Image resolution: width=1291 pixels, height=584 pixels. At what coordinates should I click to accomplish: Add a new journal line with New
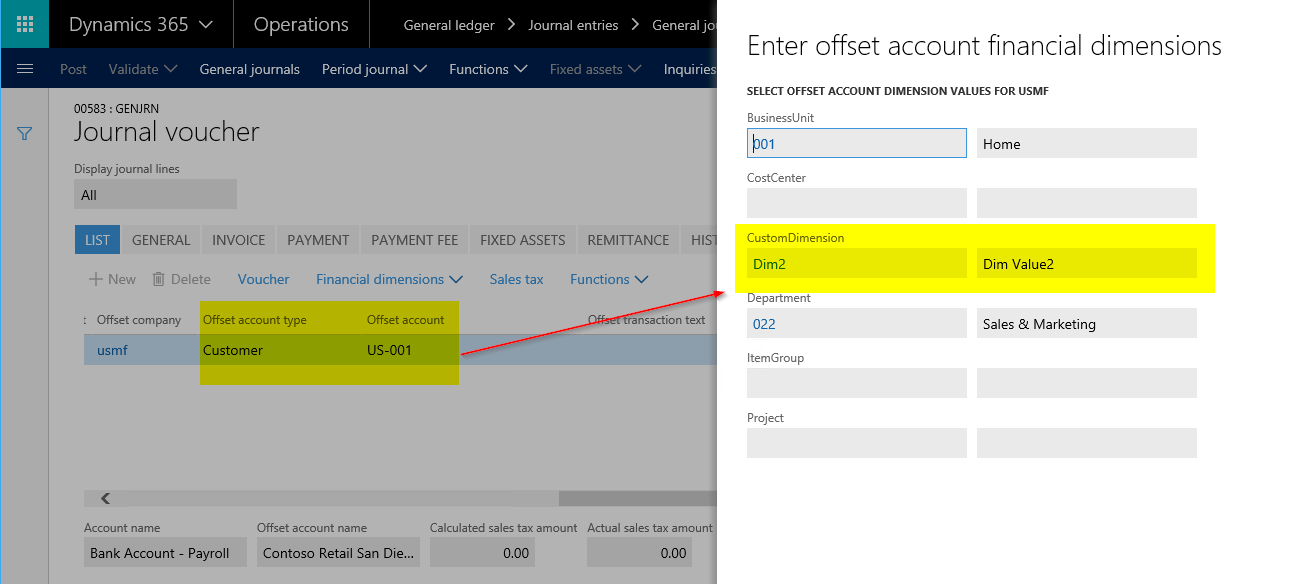coord(112,279)
